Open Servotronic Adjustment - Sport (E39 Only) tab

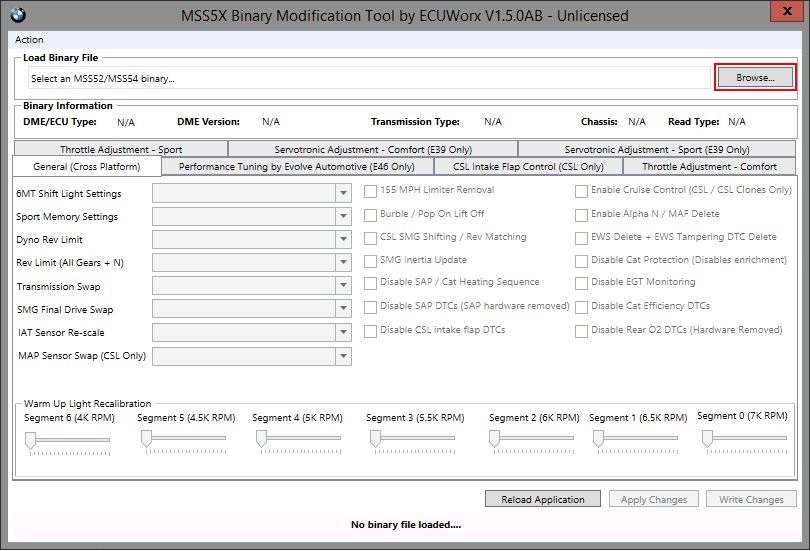657,149
